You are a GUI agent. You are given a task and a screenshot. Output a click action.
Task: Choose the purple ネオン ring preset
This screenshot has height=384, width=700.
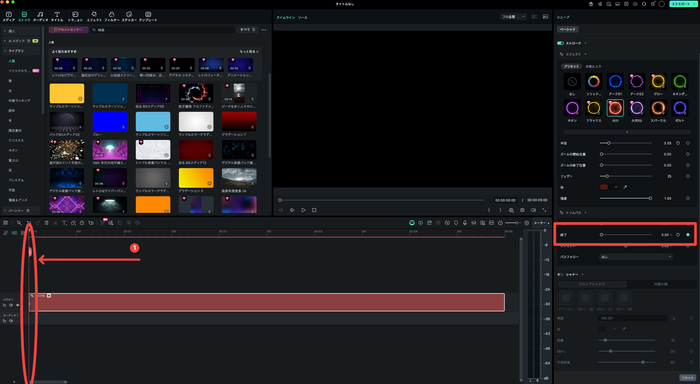coord(572,108)
